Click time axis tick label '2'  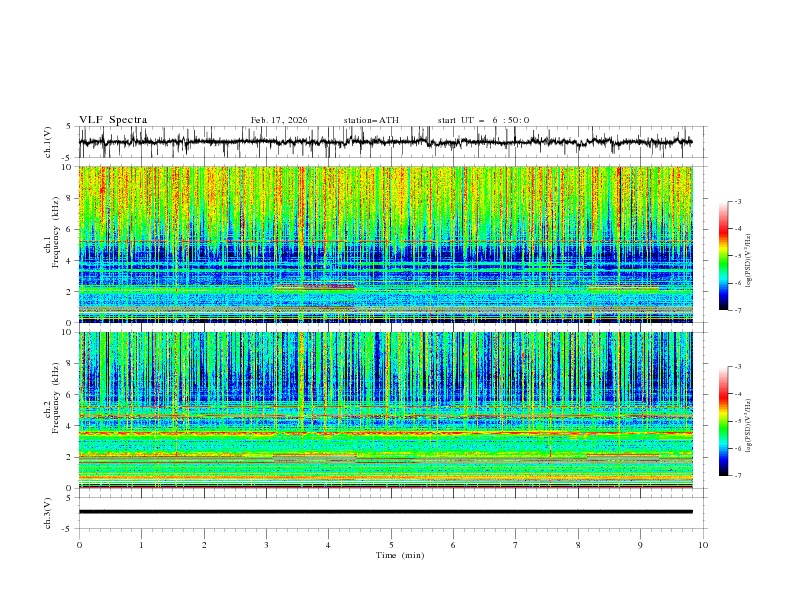point(204,545)
